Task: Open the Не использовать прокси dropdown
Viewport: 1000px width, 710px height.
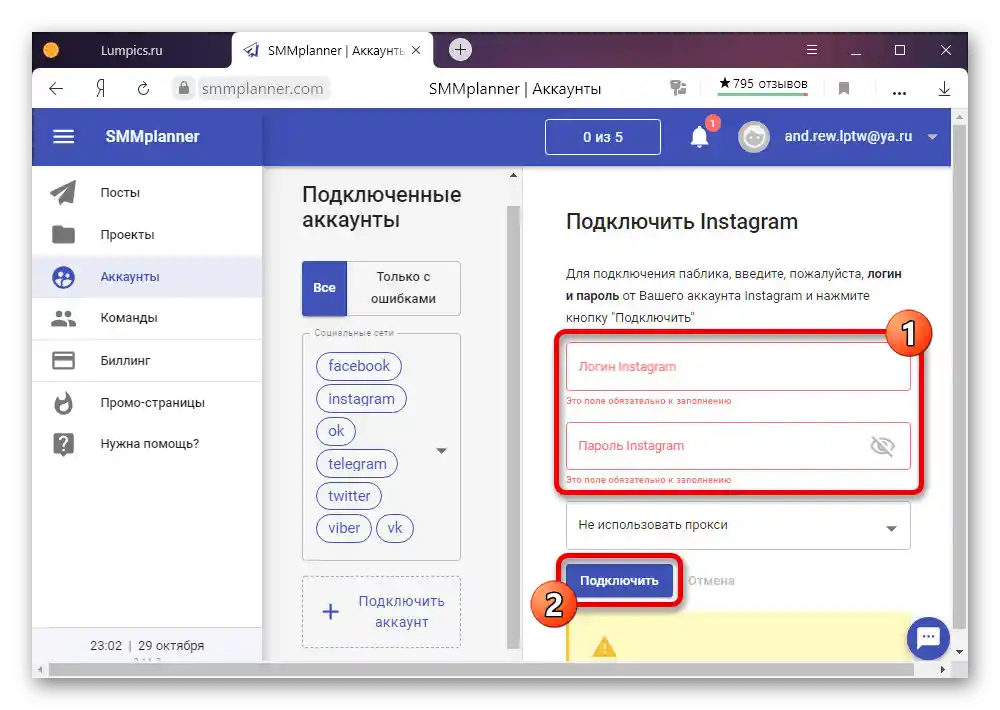Action: point(737,525)
